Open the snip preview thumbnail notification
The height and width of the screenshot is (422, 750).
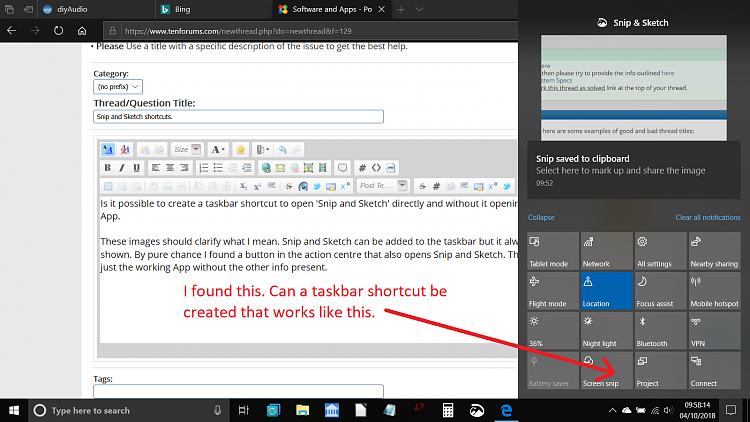click(634, 88)
